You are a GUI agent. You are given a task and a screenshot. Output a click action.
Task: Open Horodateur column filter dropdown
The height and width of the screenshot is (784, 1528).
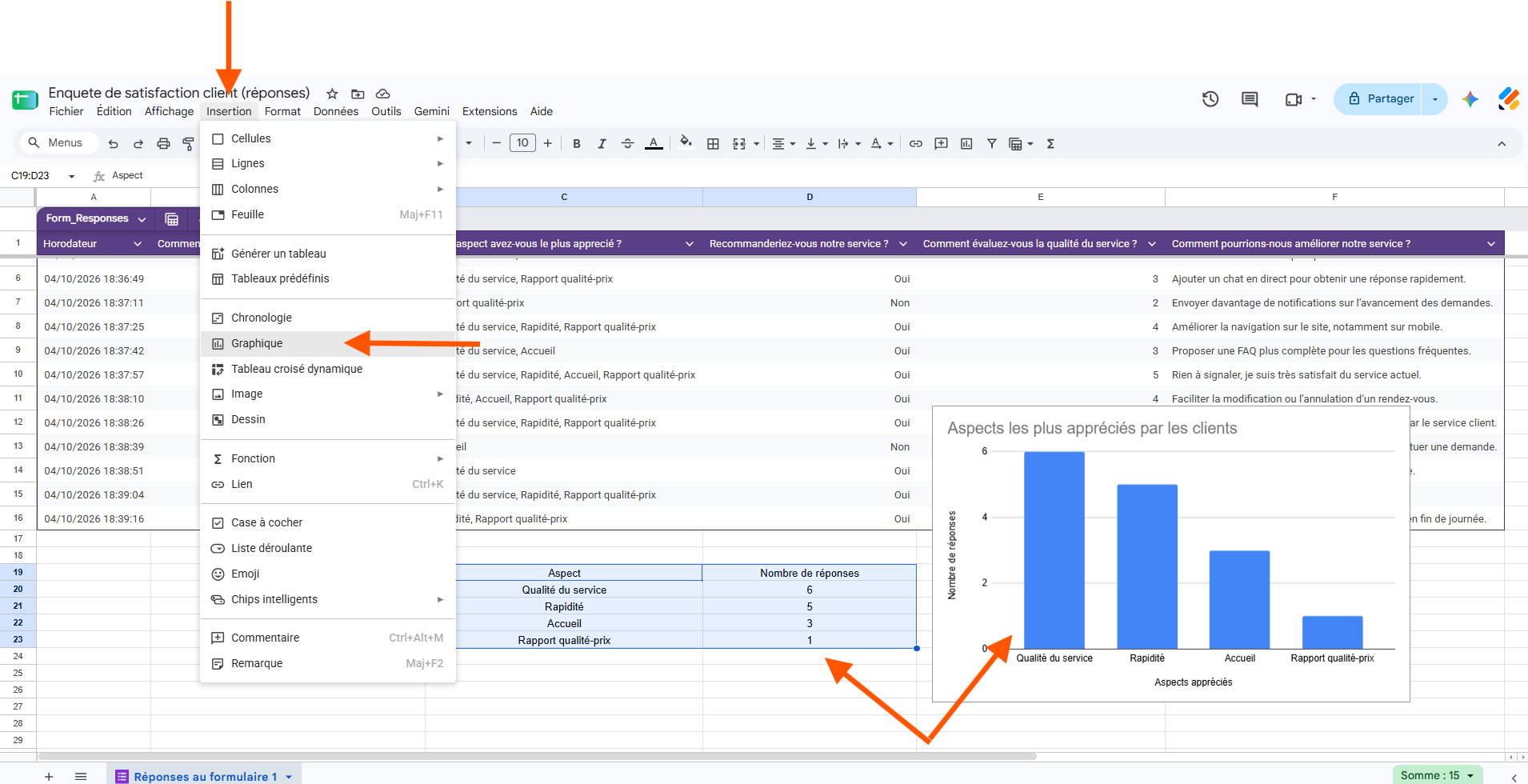click(x=138, y=244)
